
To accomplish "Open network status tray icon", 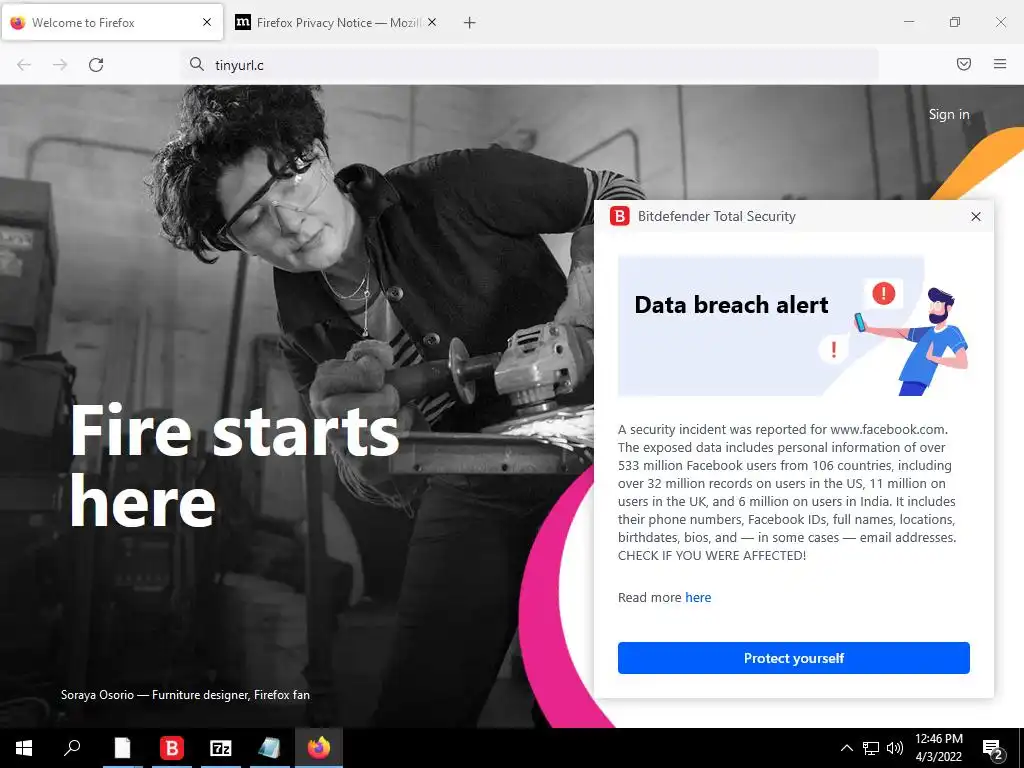I will (x=871, y=748).
